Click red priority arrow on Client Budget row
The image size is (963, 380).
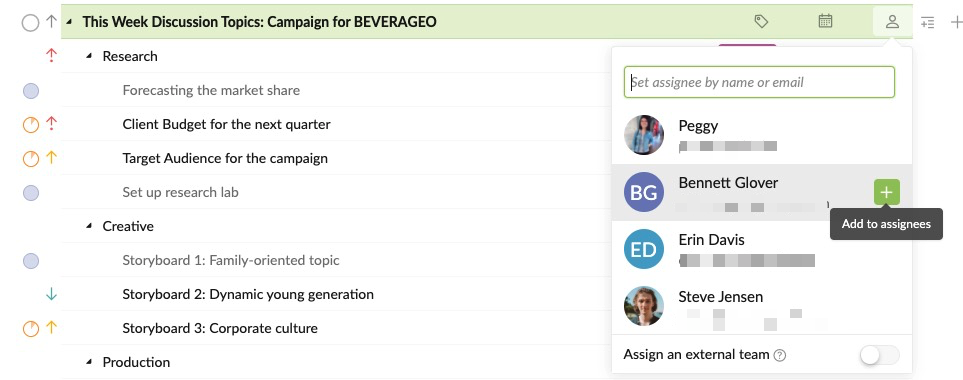pyautogui.click(x=52, y=124)
